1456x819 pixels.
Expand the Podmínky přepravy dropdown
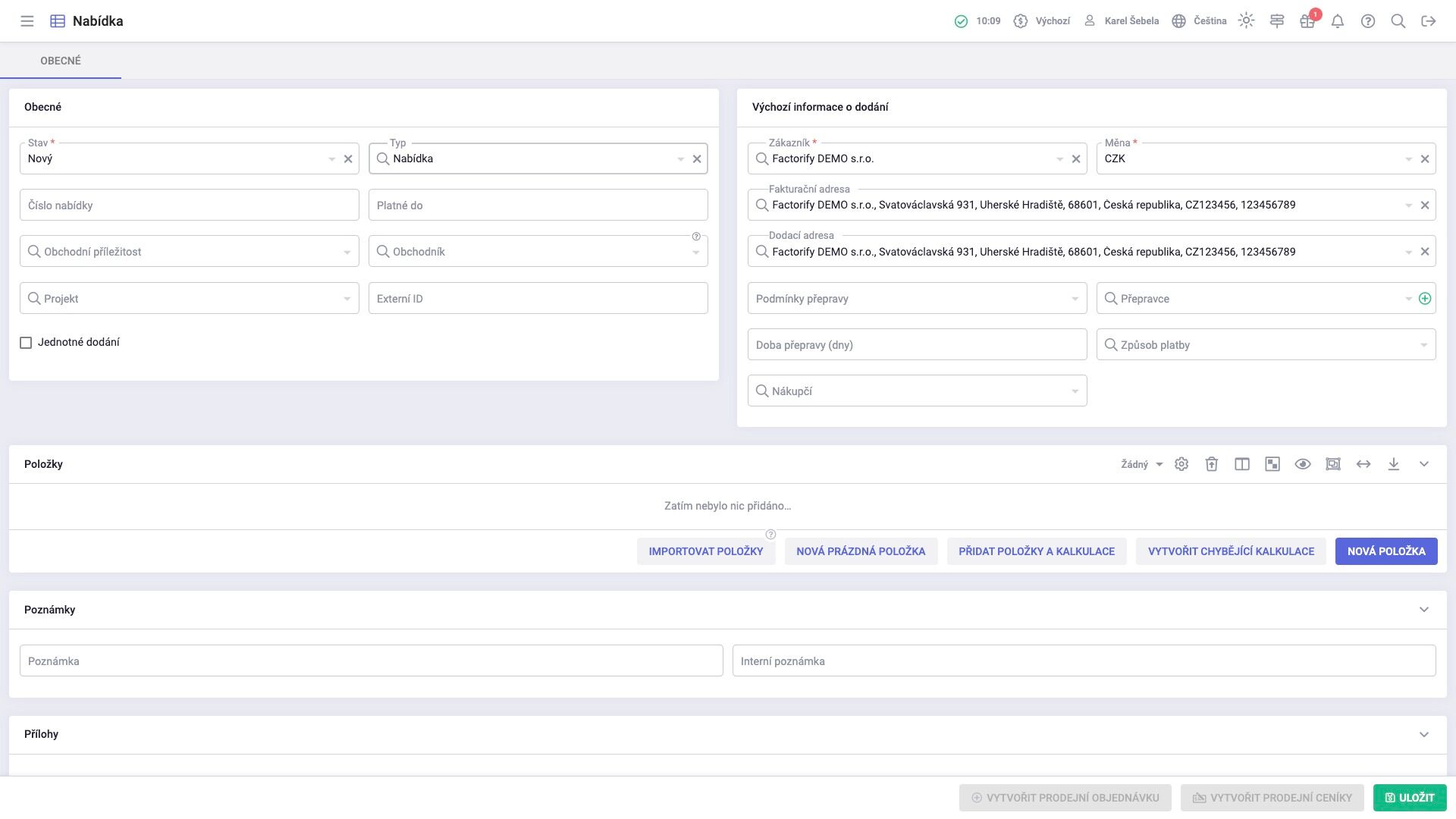point(1075,299)
